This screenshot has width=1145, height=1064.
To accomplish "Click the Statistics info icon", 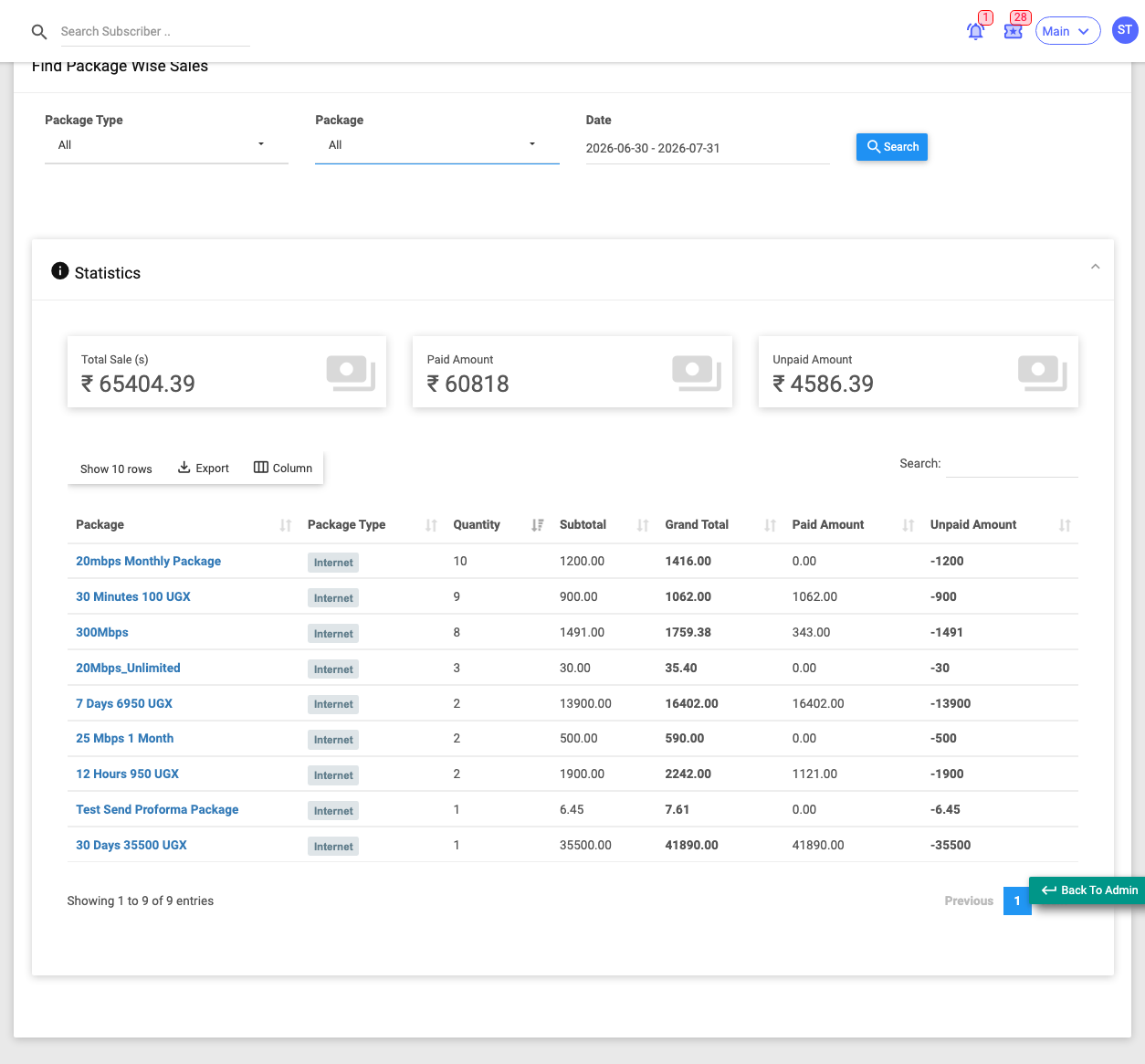I will click(x=60, y=270).
